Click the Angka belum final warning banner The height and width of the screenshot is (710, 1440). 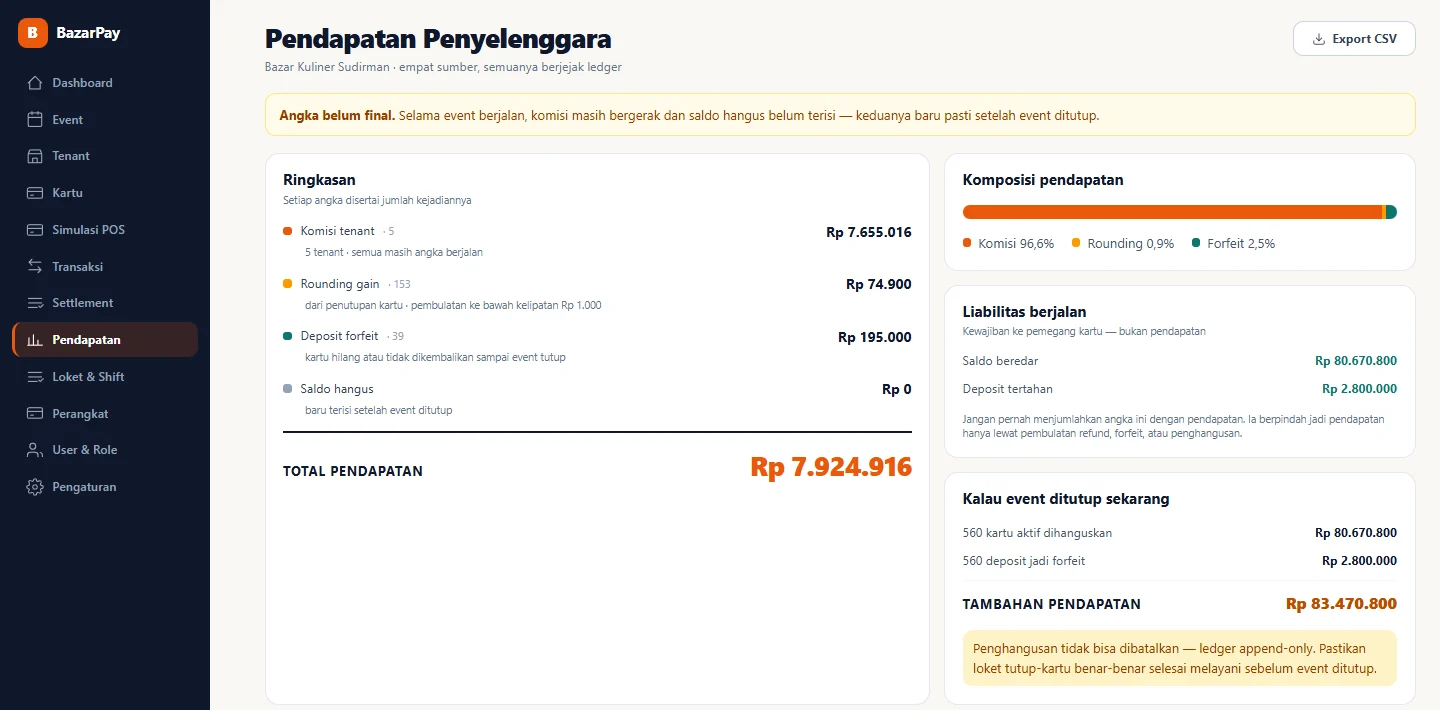840,115
